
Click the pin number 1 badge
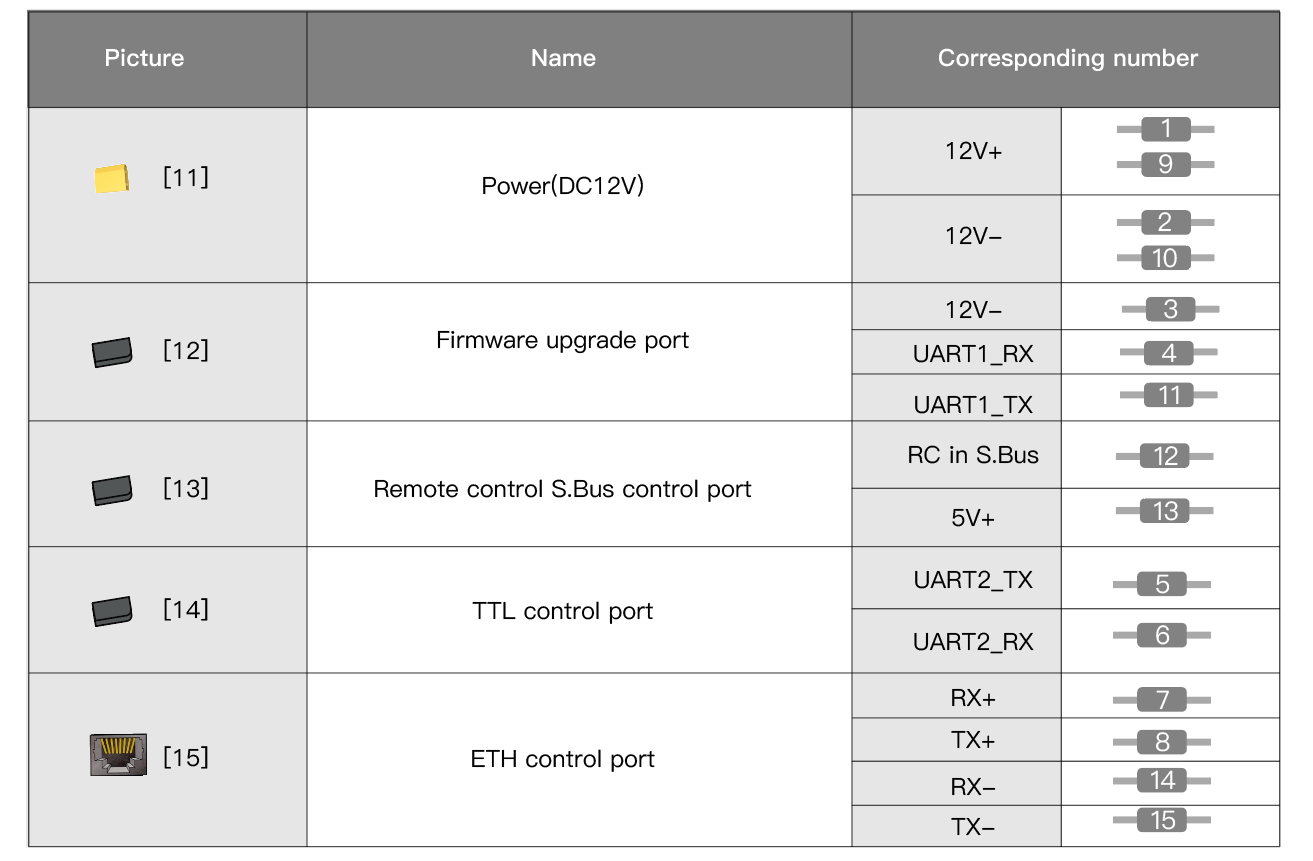[x=1165, y=129]
